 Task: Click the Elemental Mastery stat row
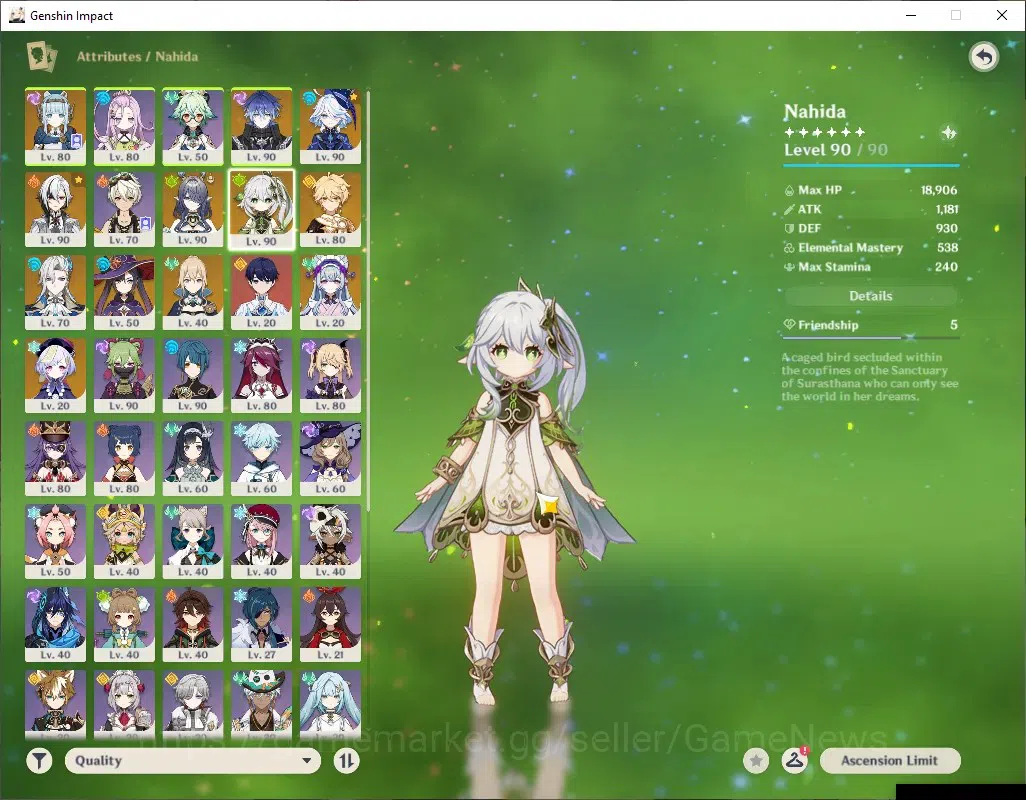coord(870,248)
